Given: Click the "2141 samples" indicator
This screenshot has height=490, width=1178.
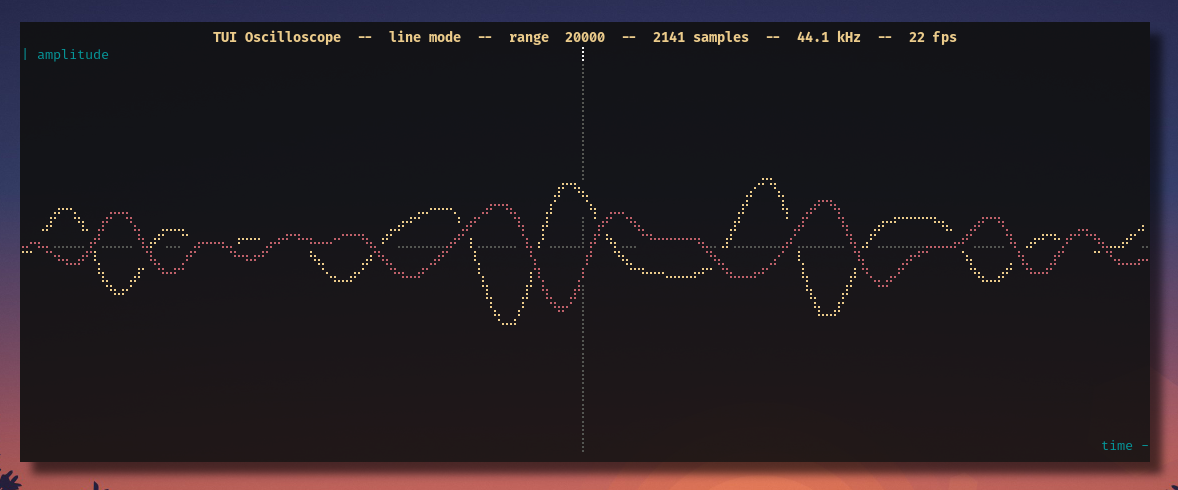Looking at the screenshot, I should [x=700, y=37].
